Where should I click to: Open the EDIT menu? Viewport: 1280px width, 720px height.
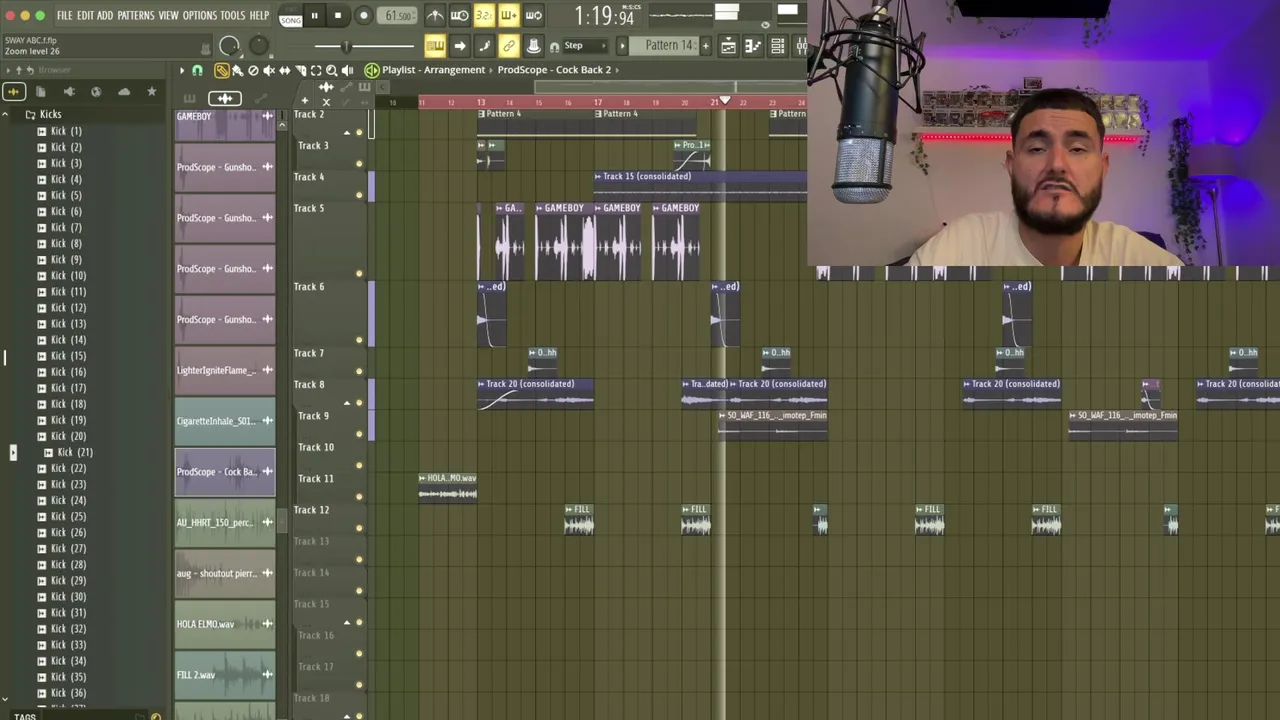coord(85,15)
